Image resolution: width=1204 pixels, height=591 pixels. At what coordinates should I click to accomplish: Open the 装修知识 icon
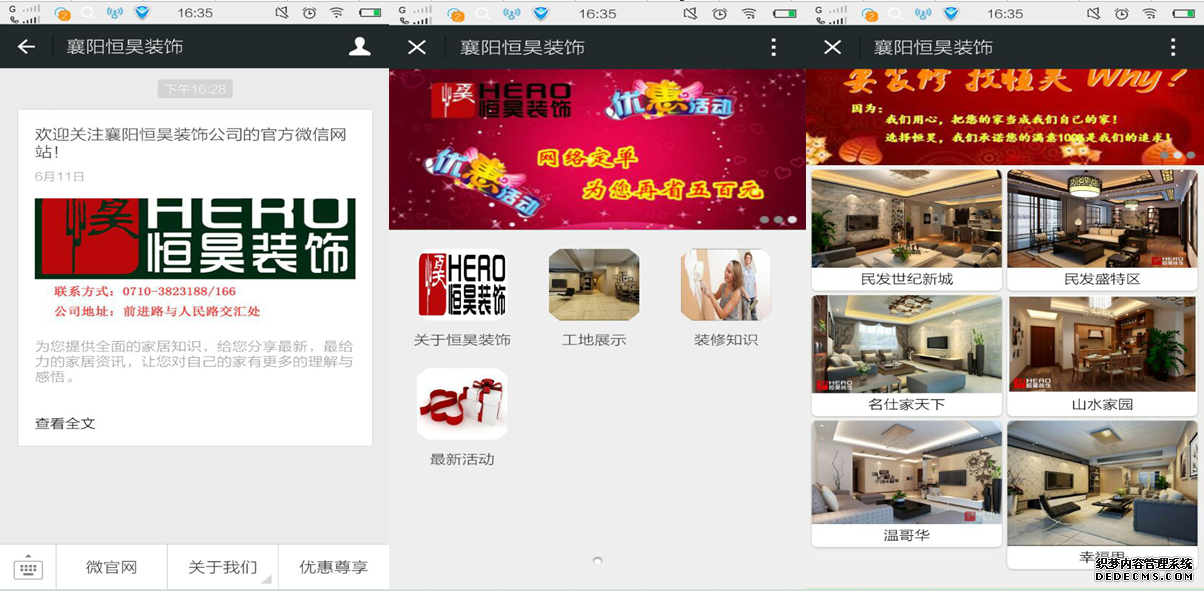[x=726, y=284]
